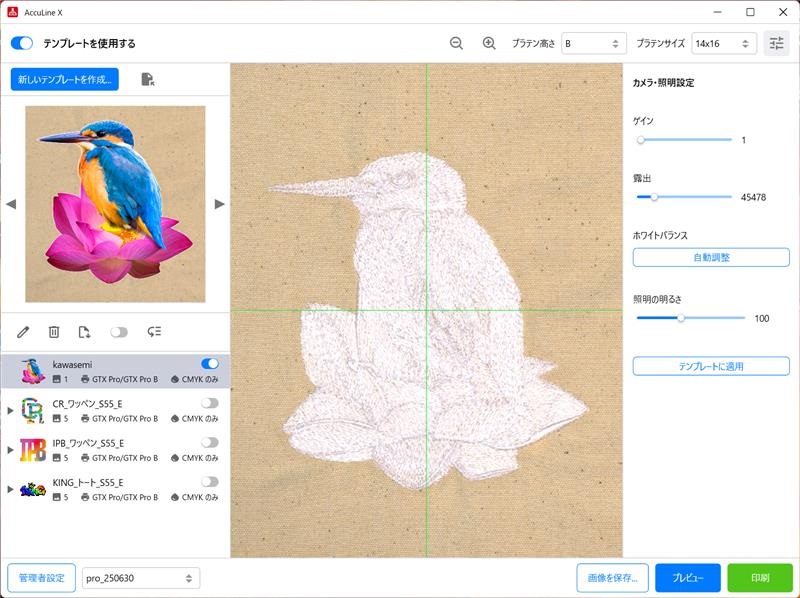Expand the KING_トート_S55_E template row
This screenshot has width=800, height=598.
[x=10, y=489]
